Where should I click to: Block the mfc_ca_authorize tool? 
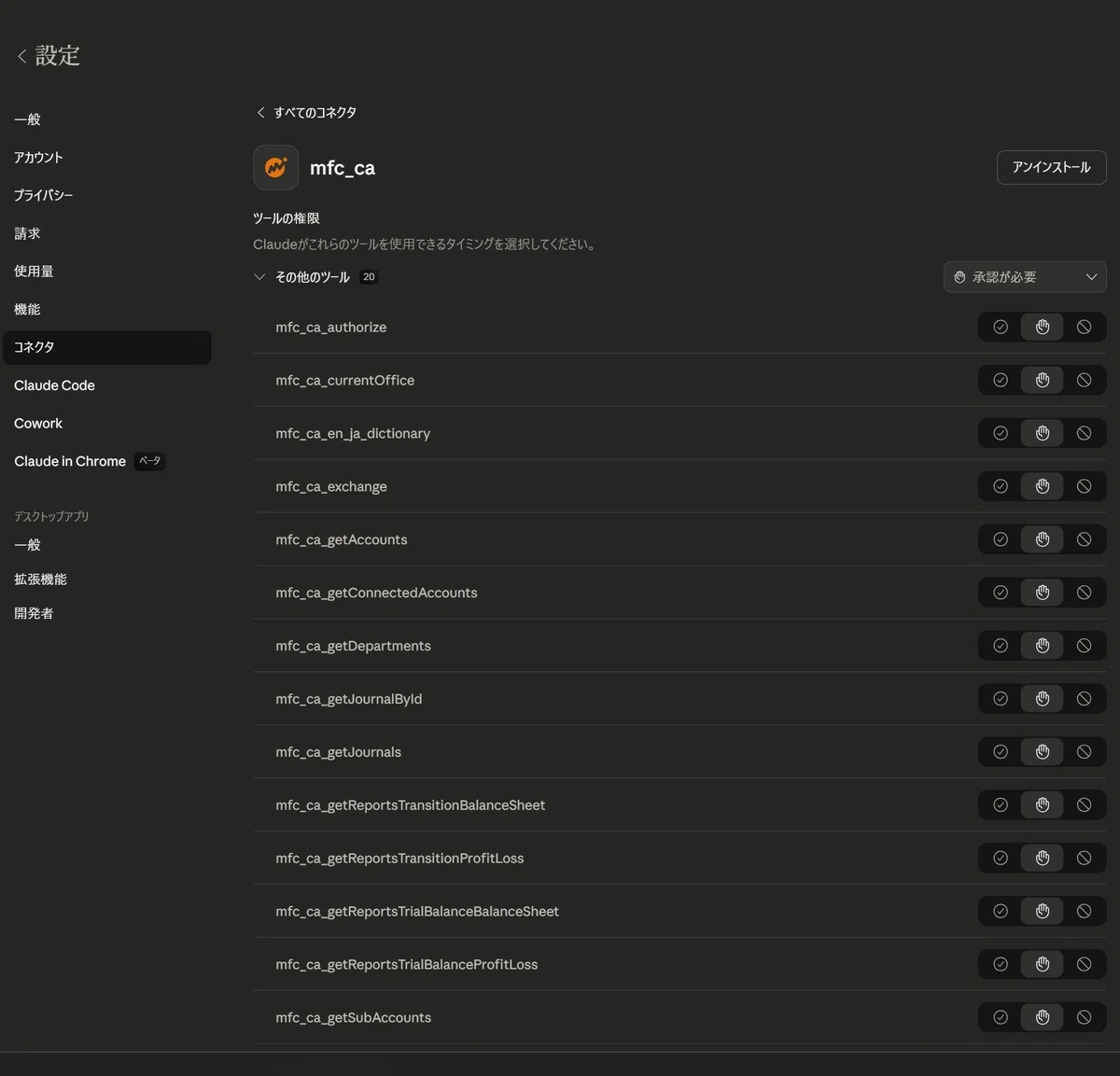1084,328
